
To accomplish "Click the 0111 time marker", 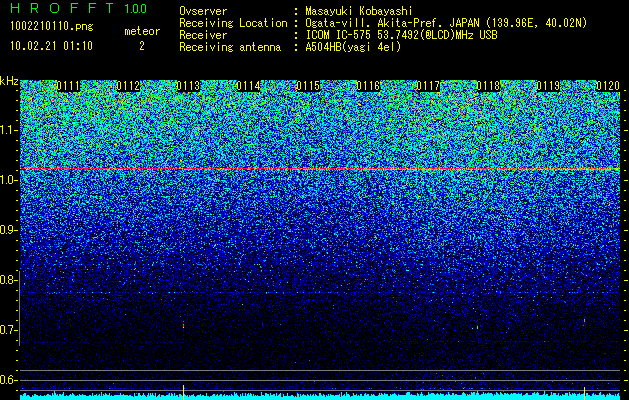I will click(68, 86).
